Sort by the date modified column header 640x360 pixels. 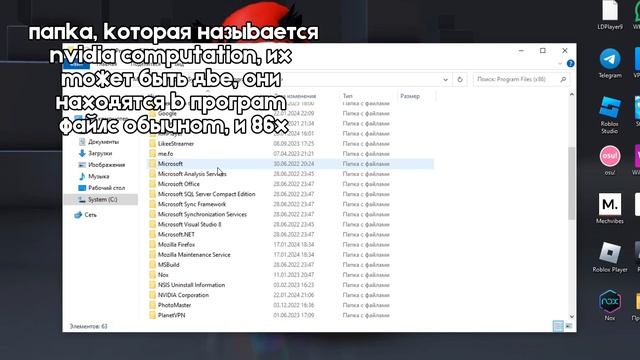pyautogui.click(x=305, y=96)
